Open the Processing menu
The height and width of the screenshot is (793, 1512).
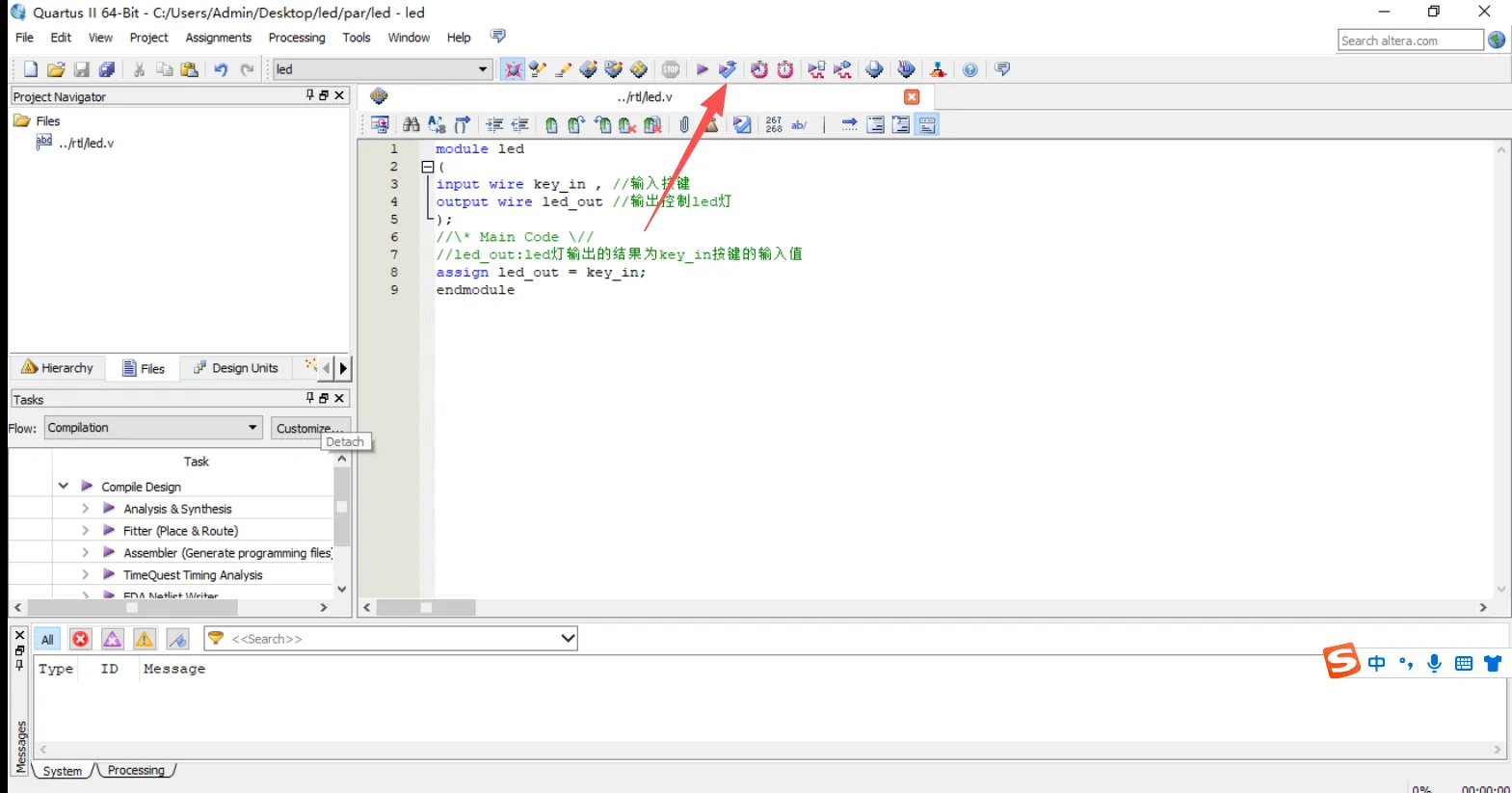[297, 38]
